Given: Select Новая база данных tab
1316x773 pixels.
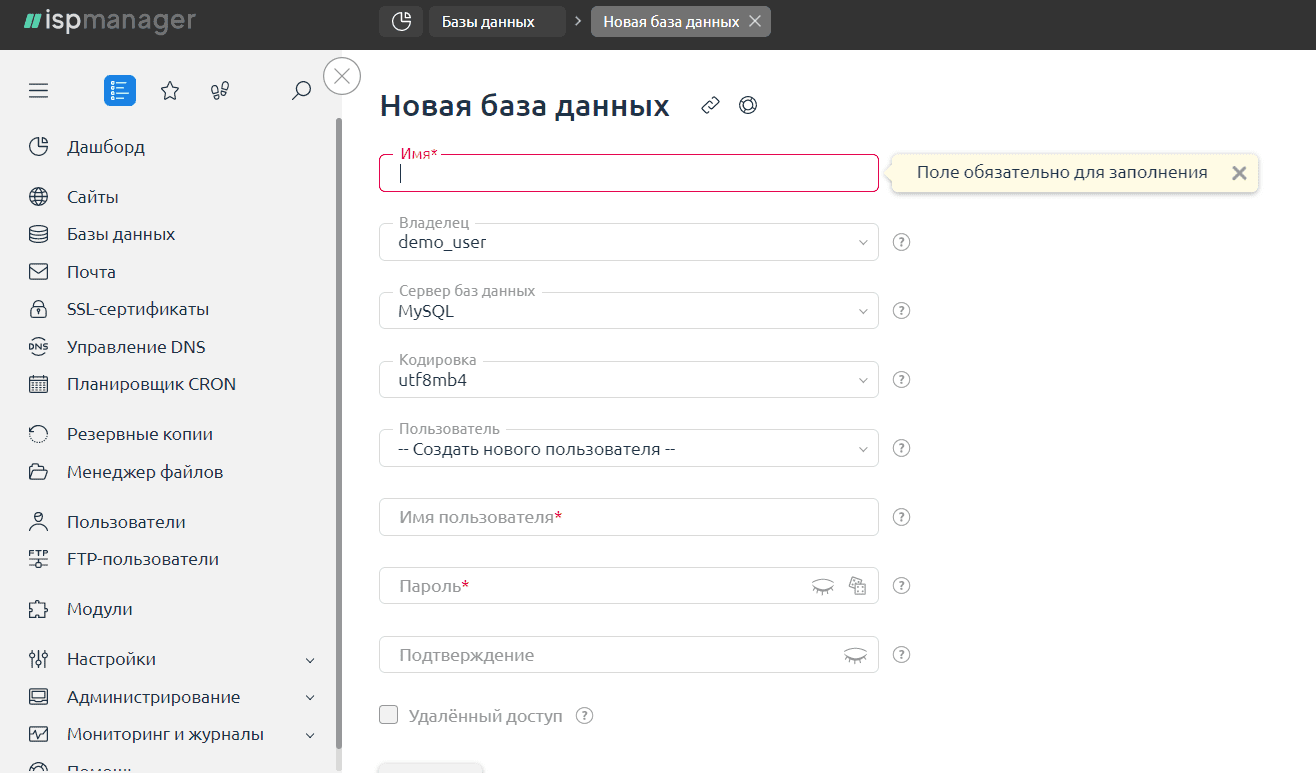Looking at the screenshot, I should [x=671, y=21].
